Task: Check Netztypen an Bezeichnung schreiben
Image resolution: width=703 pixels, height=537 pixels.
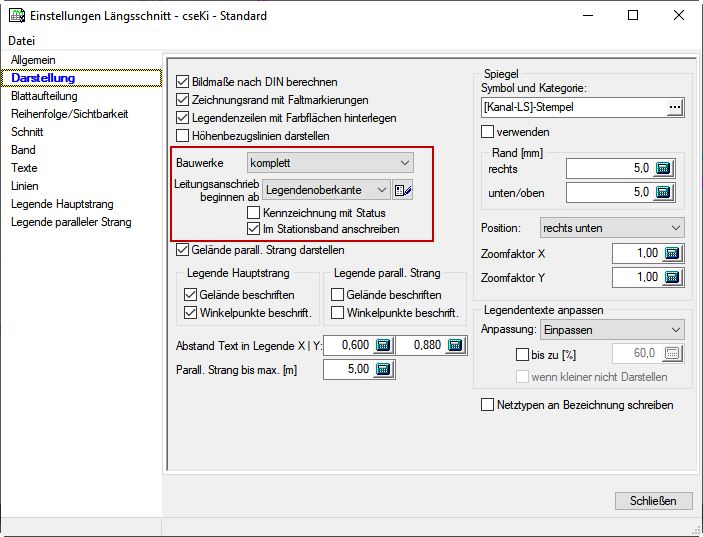Action: click(488, 405)
